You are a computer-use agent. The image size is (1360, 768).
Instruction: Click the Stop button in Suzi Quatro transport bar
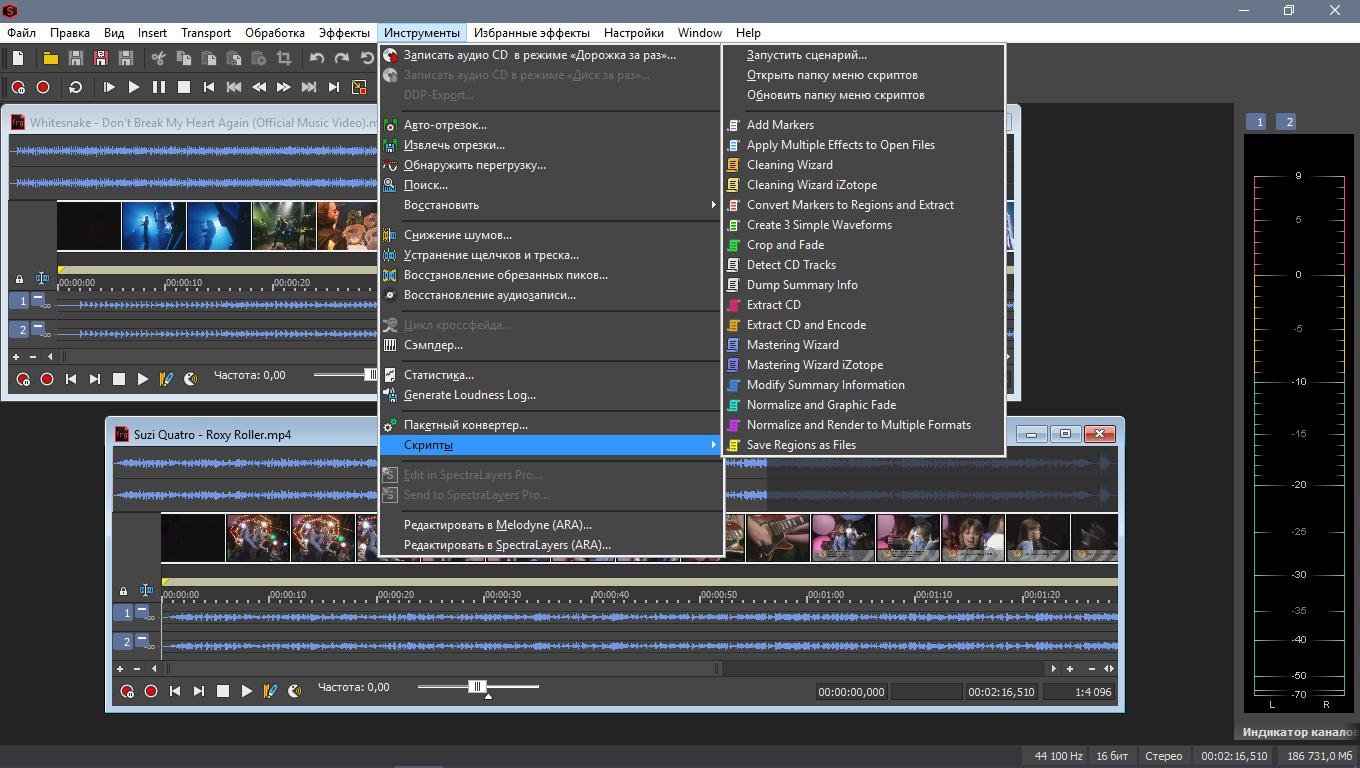(x=223, y=691)
